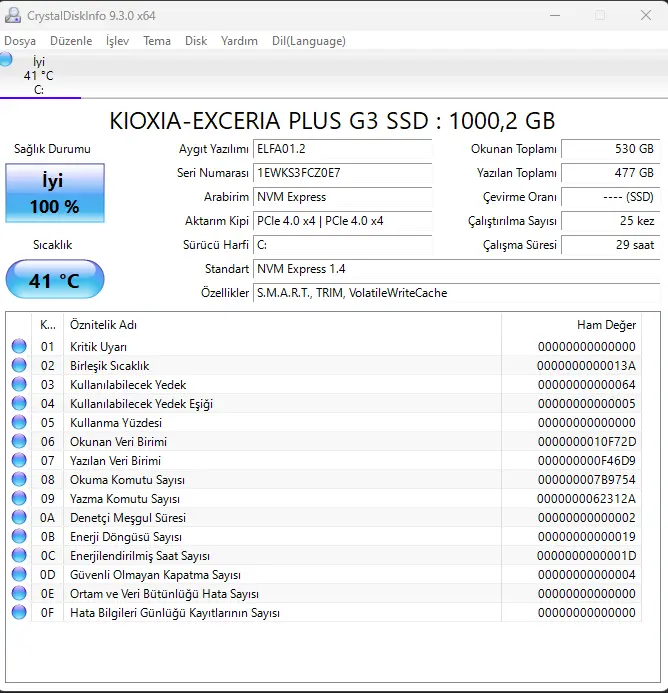The image size is (668, 693).
Task: Open the Tema menu
Action: click(x=157, y=41)
